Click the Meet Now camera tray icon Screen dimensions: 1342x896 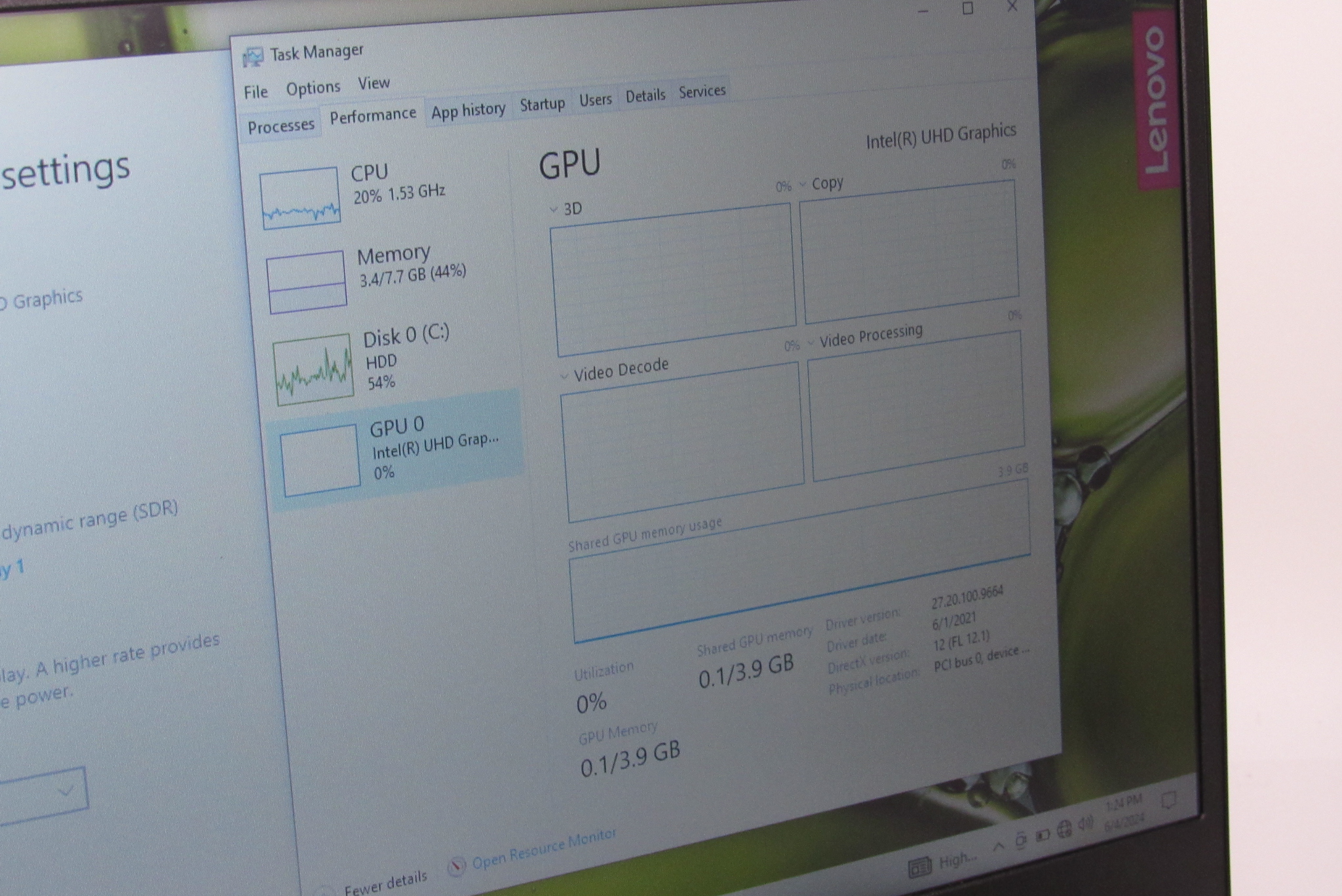click(x=1020, y=840)
